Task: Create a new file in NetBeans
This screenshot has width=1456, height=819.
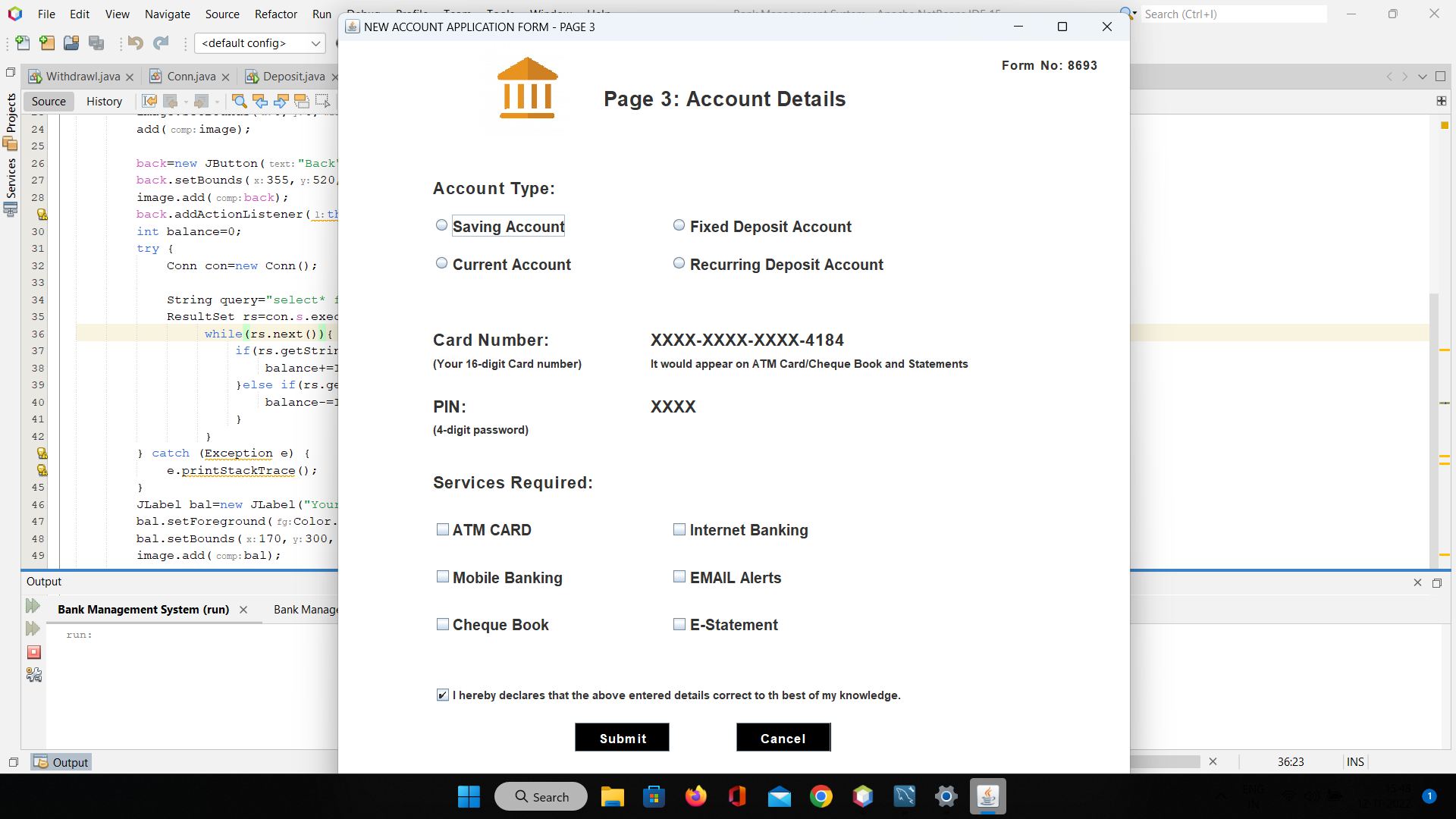Action: 22,43
